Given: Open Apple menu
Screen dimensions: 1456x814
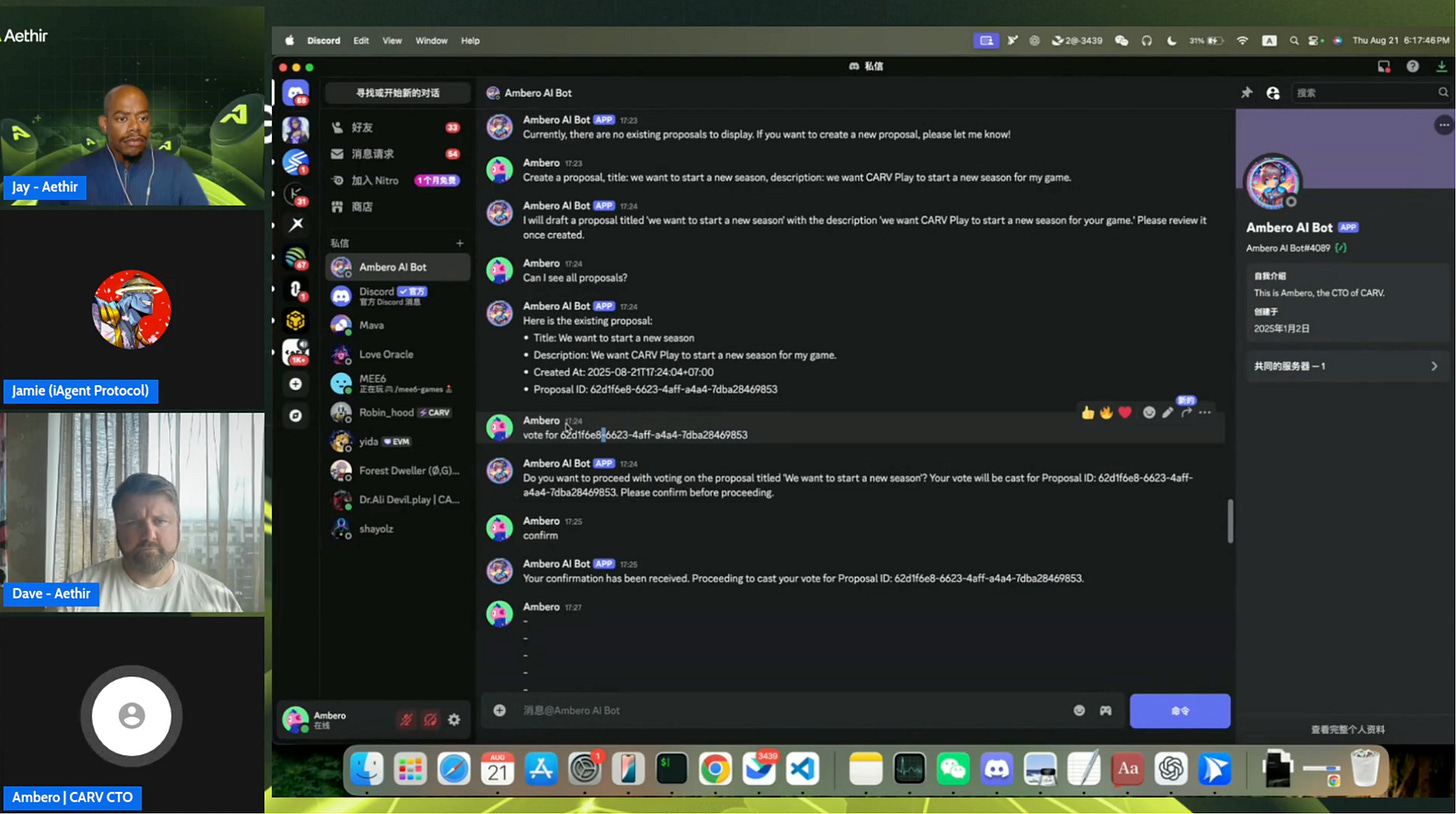Looking at the screenshot, I should click(290, 41).
